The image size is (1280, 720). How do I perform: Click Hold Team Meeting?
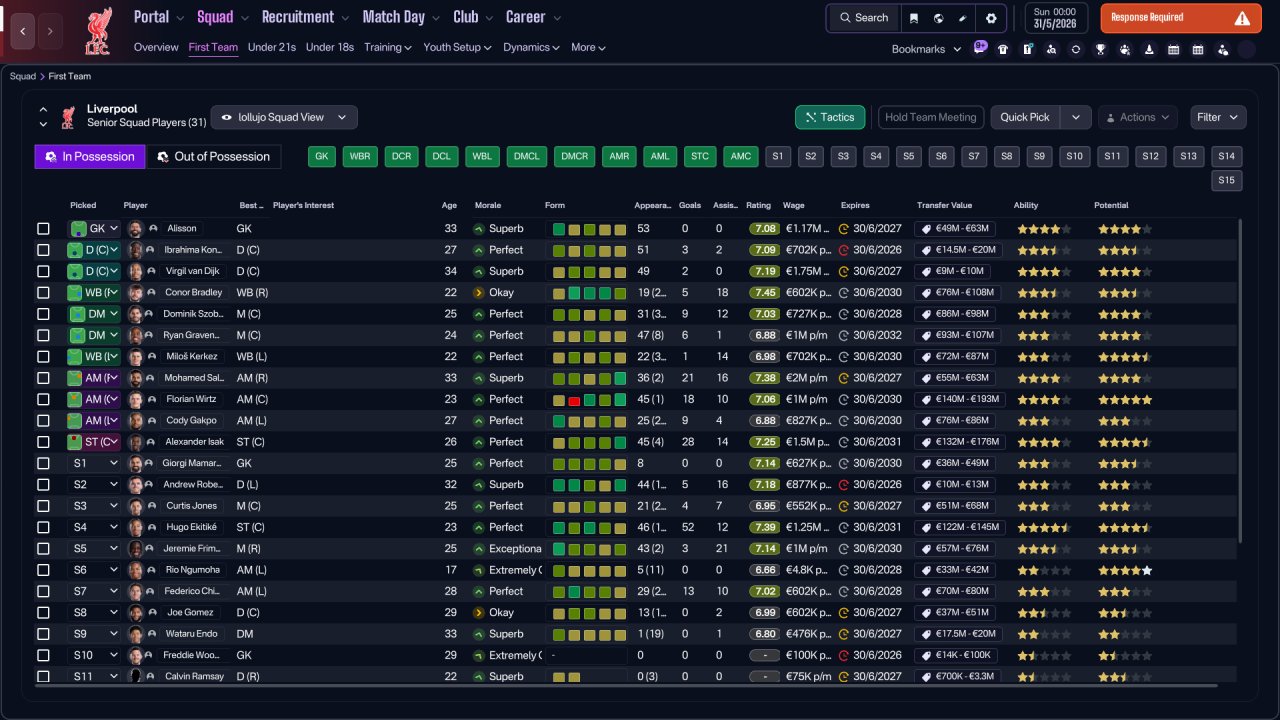tap(931, 117)
